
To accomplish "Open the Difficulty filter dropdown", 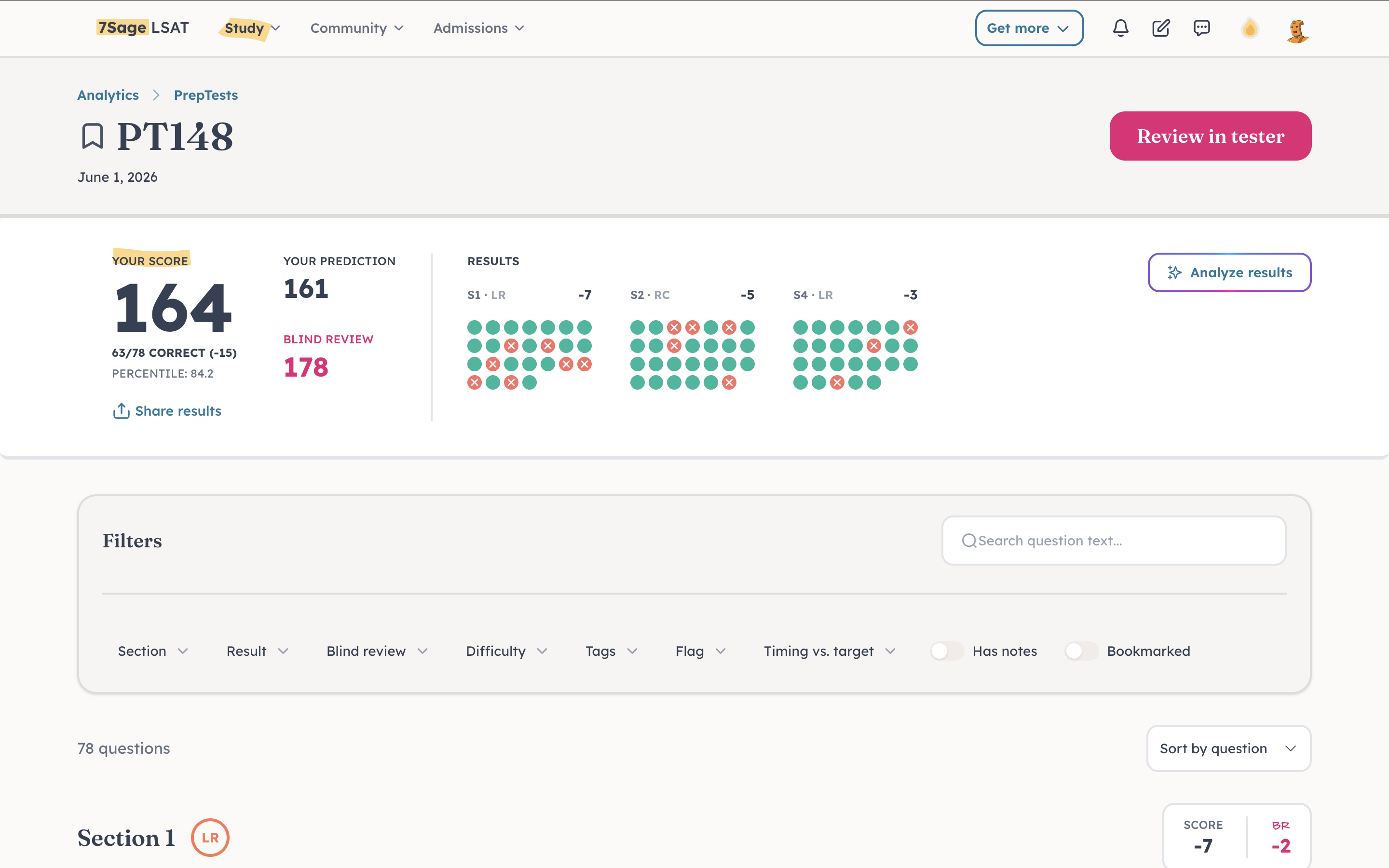I will [x=506, y=651].
